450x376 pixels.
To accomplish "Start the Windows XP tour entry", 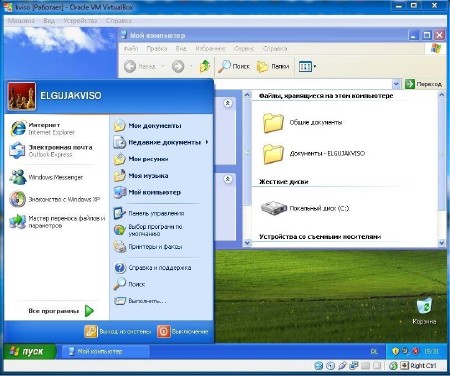I will pyautogui.click(x=55, y=199).
